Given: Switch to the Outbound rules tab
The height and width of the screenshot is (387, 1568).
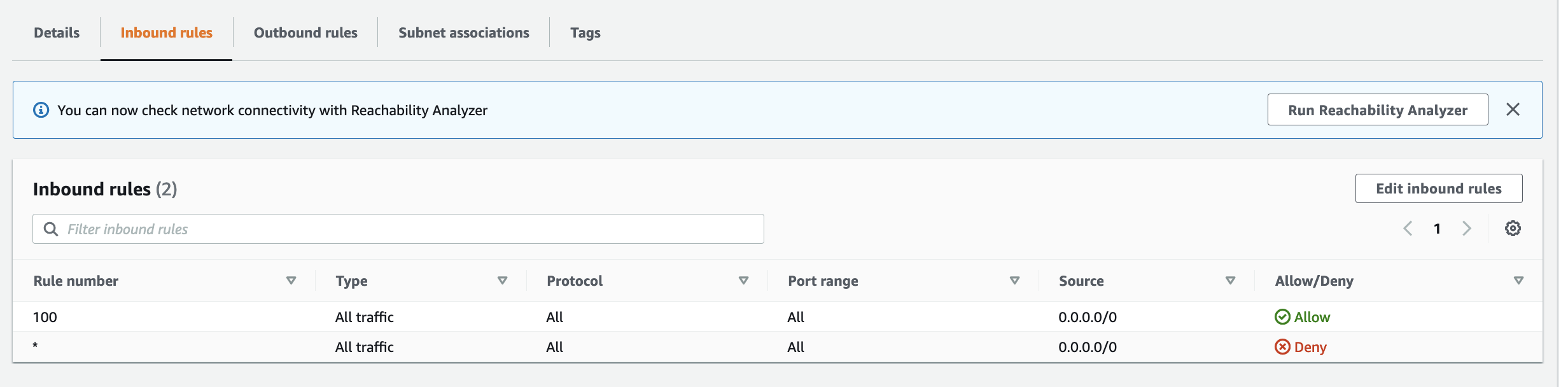Looking at the screenshot, I should pos(305,32).
